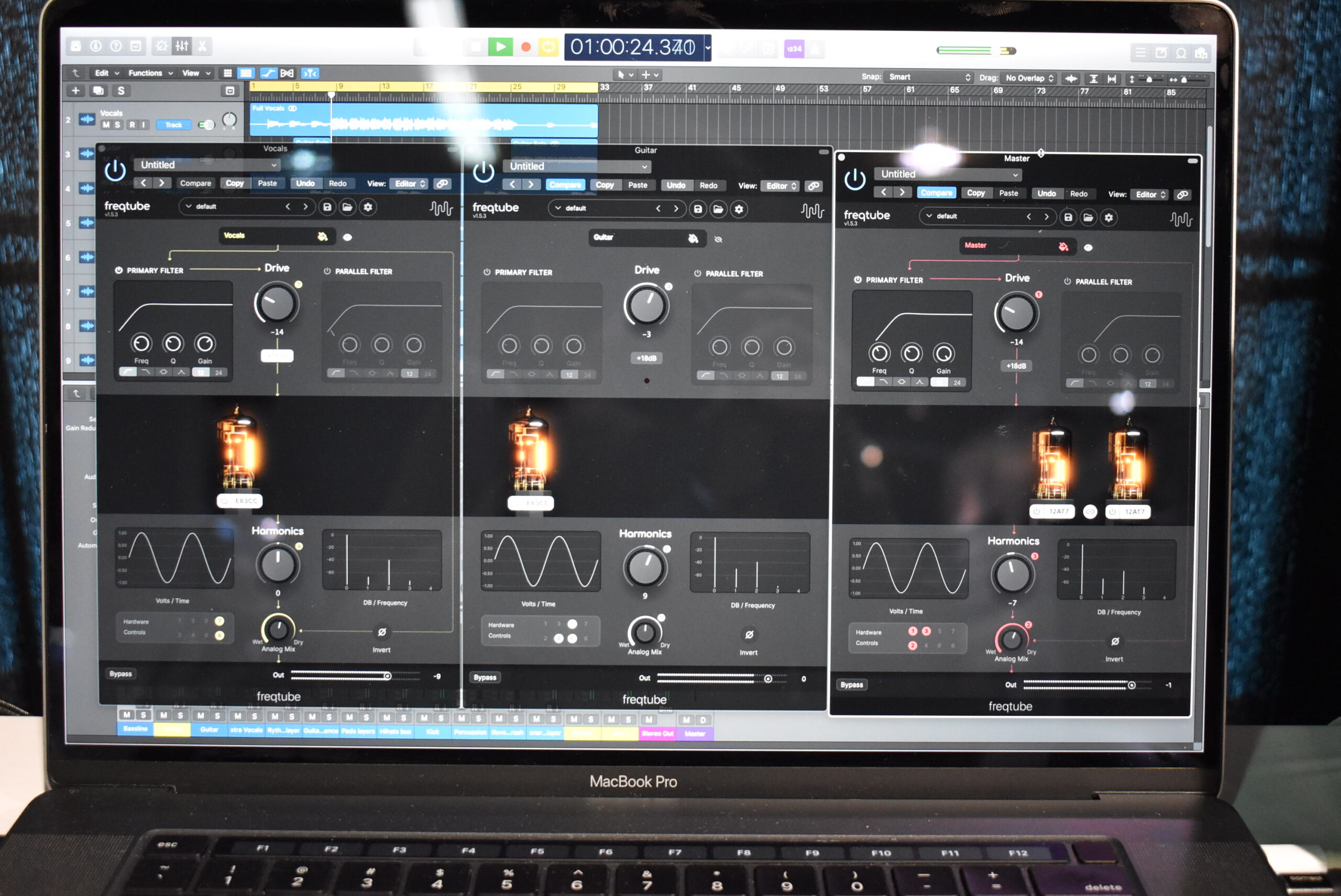Click Compare in the Vocals plugin window
The height and width of the screenshot is (896, 1341).
pyautogui.click(x=195, y=183)
